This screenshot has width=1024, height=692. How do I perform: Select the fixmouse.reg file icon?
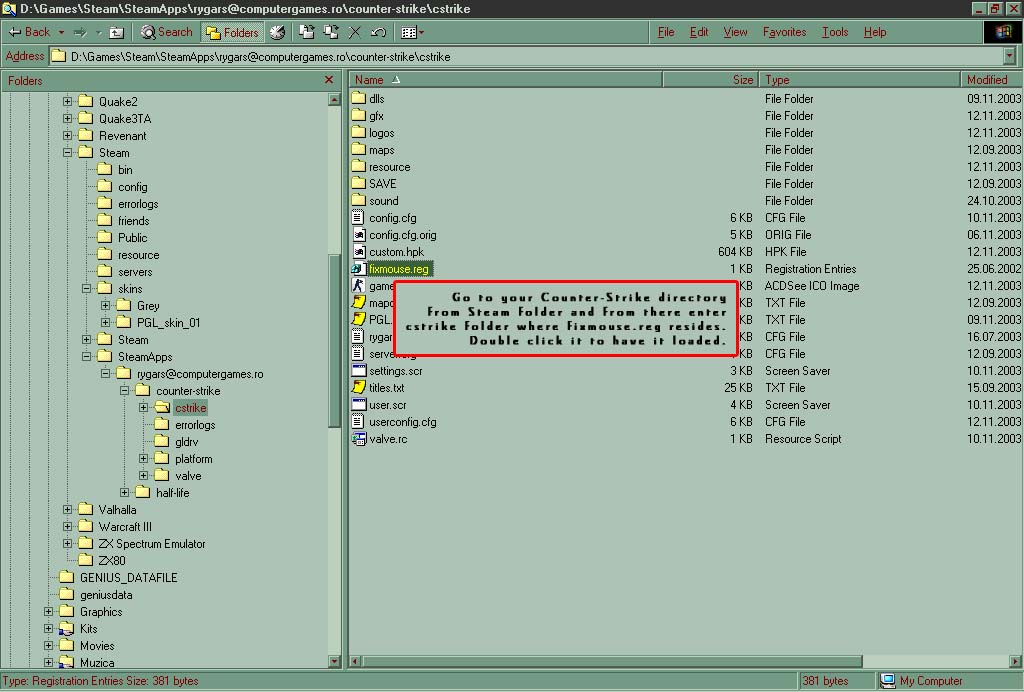pyautogui.click(x=358, y=268)
